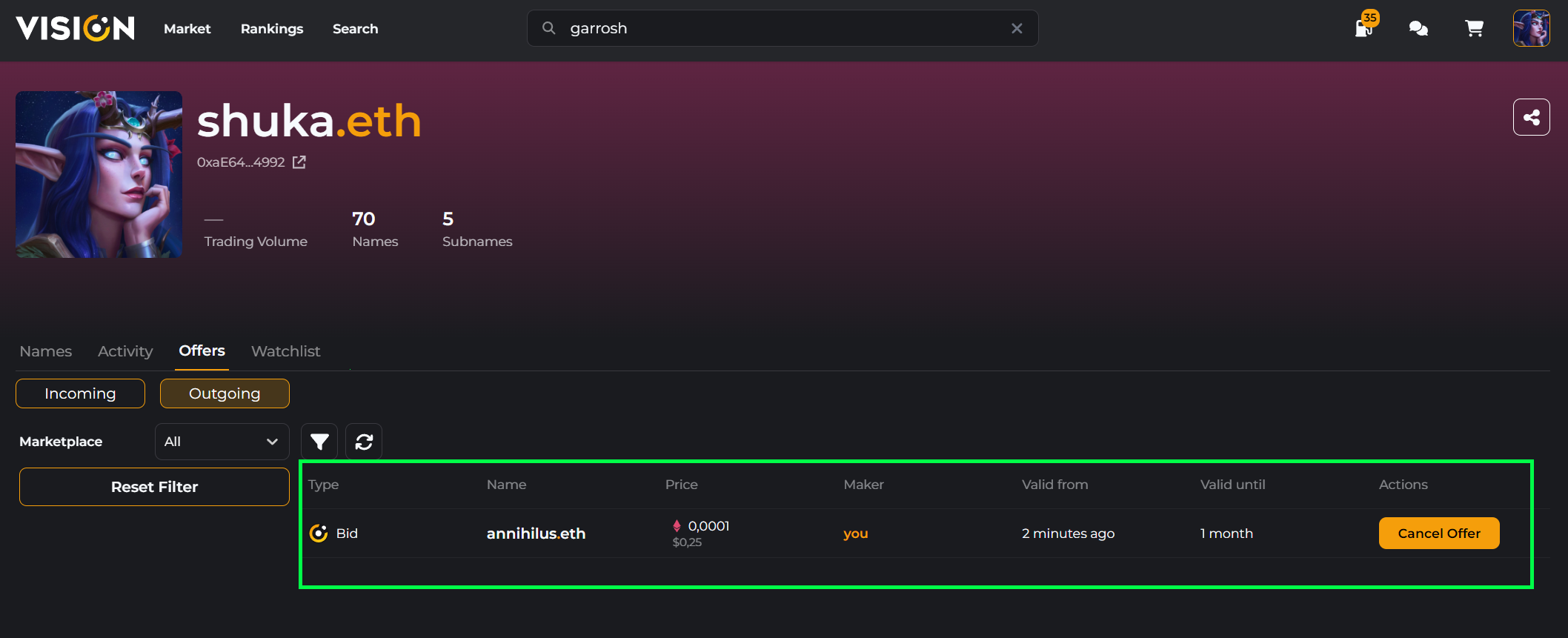Image resolution: width=1568 pixels, height=638 pixels.
Task: Click the shuka.eth profile title
Action: pyautogui.click(x=309, y=120)
